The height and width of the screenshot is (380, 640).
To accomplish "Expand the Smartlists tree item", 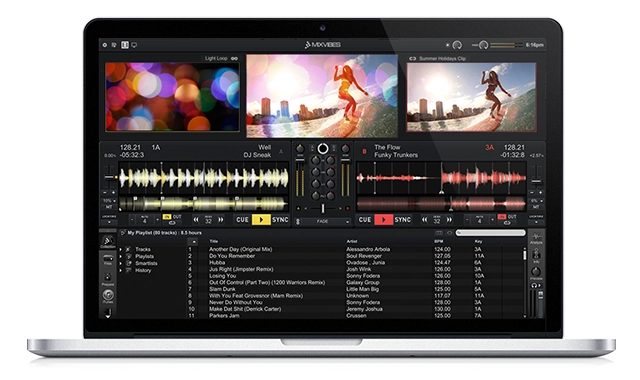I will [x=121, y=264].
